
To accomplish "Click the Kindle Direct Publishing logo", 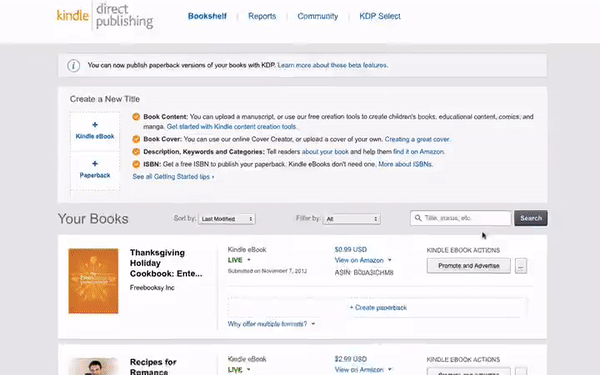I will point(105,16).
